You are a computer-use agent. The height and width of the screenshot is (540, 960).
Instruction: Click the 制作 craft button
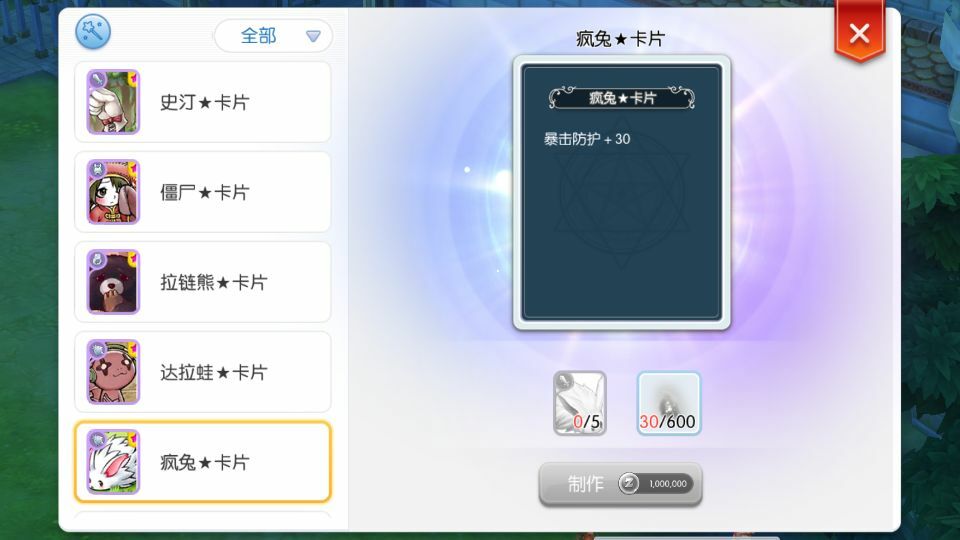pos(620,484)
